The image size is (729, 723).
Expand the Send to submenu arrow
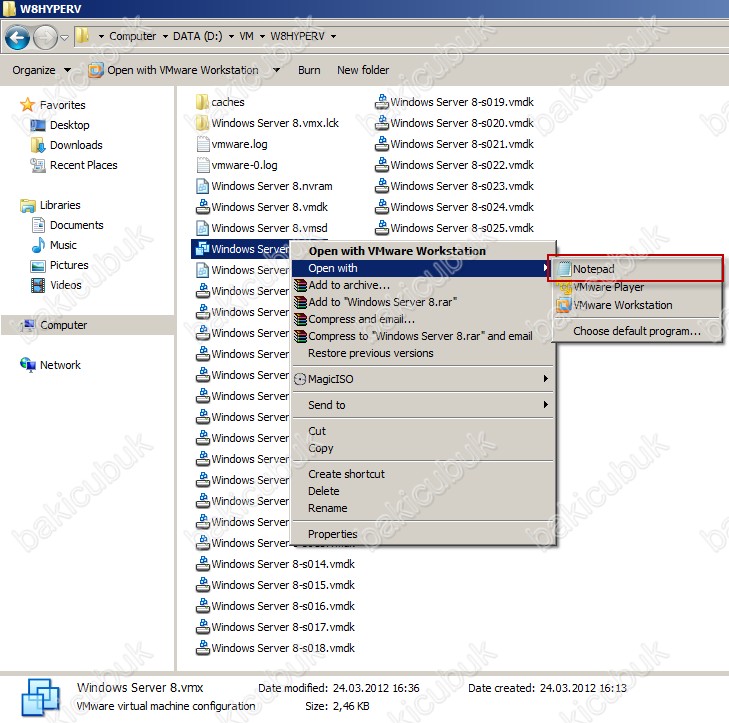click(x=545, y=405)
